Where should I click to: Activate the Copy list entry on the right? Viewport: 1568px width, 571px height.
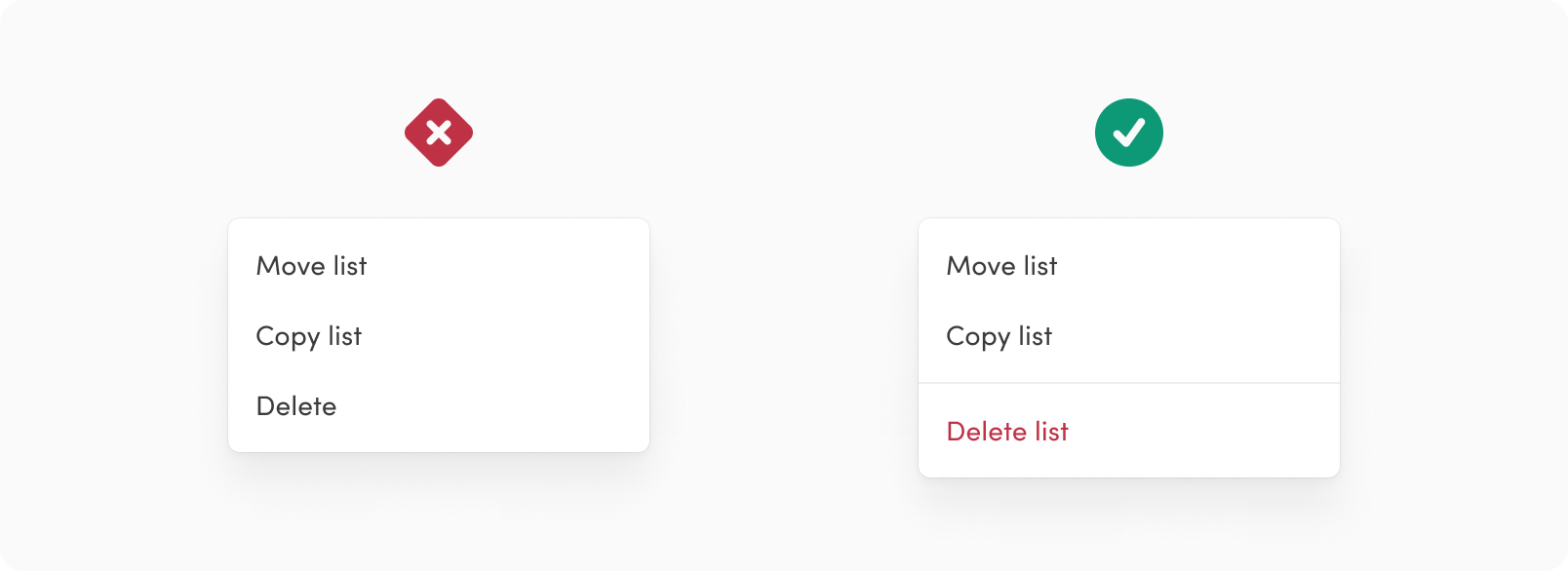click(x=1000, y=336)
